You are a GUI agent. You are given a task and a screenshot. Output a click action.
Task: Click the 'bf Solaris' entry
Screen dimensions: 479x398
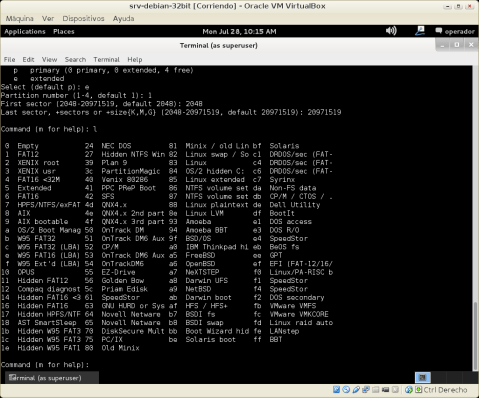tap(276, 146)
